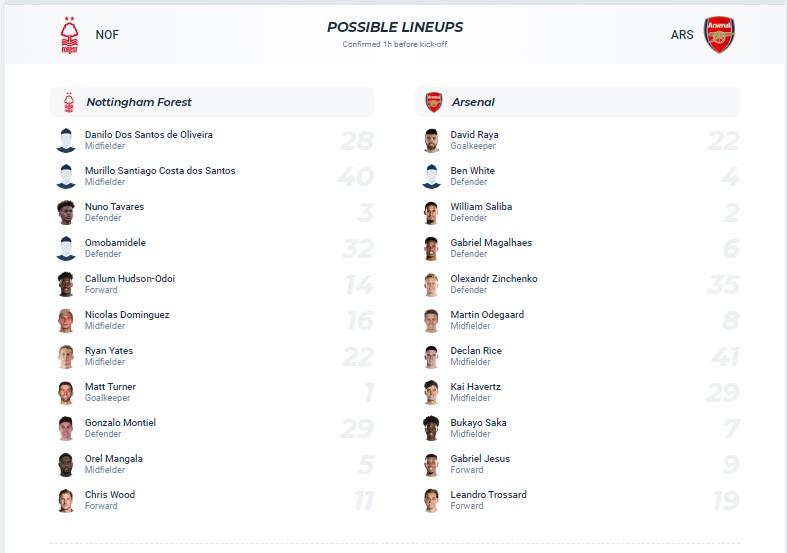Click David Raya's player avatar
Screen dimensions: 787x553
coord(432,140)
